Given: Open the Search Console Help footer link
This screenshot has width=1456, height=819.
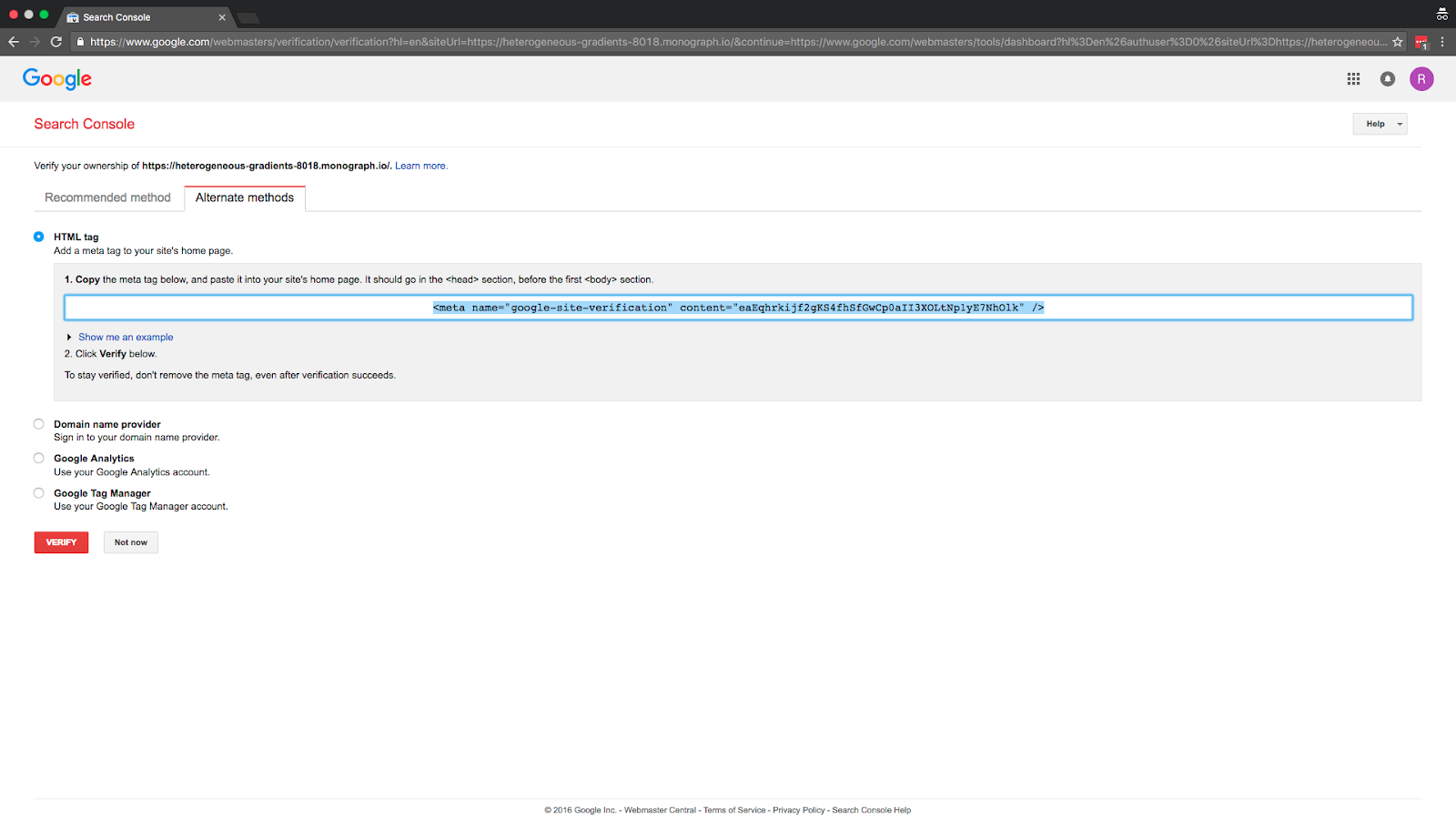Looking at the screenshot, I should (x=871, y=811).
